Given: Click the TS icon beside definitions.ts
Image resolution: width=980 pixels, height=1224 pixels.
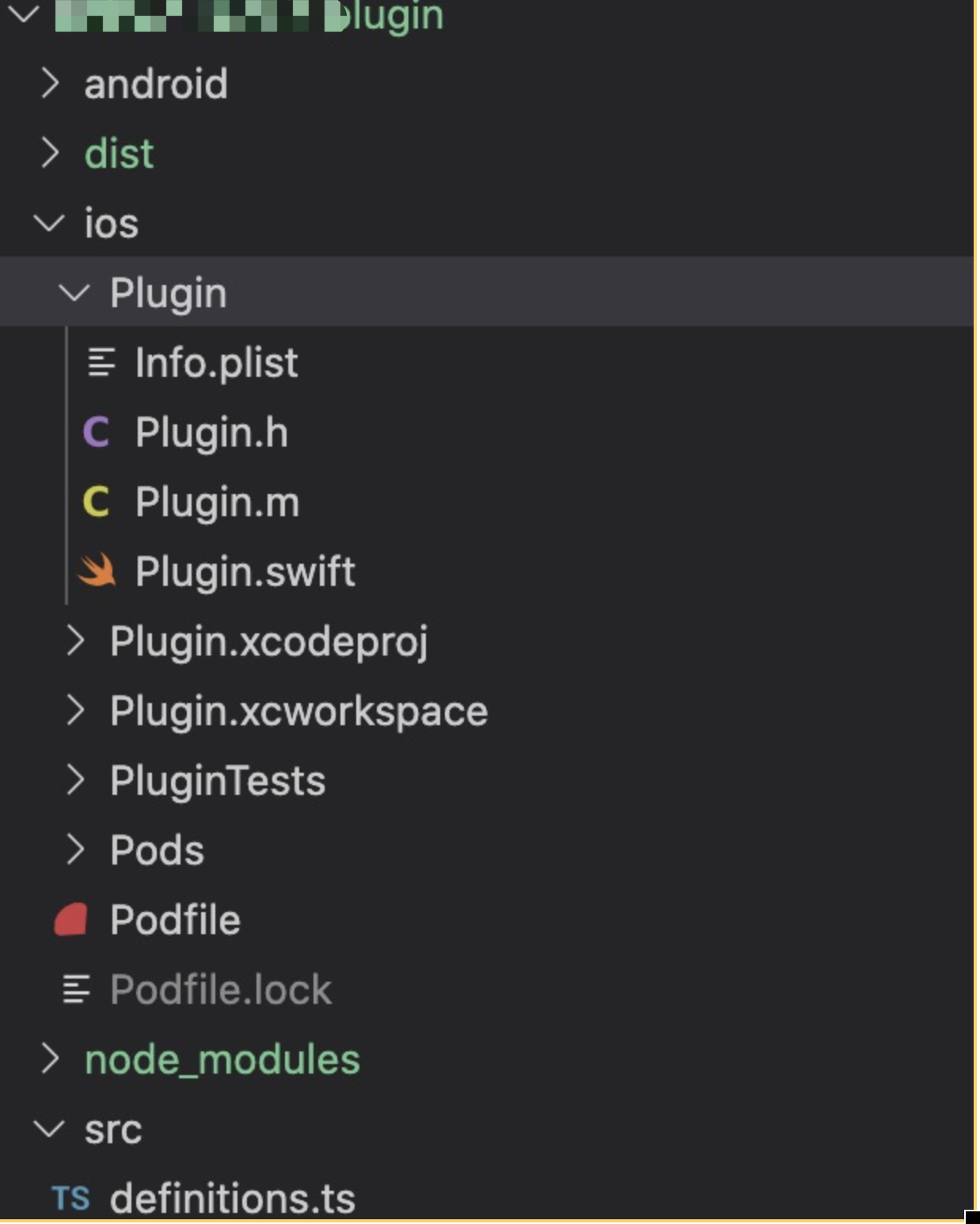Looking at the screenshot, I should pos(70,1199).
